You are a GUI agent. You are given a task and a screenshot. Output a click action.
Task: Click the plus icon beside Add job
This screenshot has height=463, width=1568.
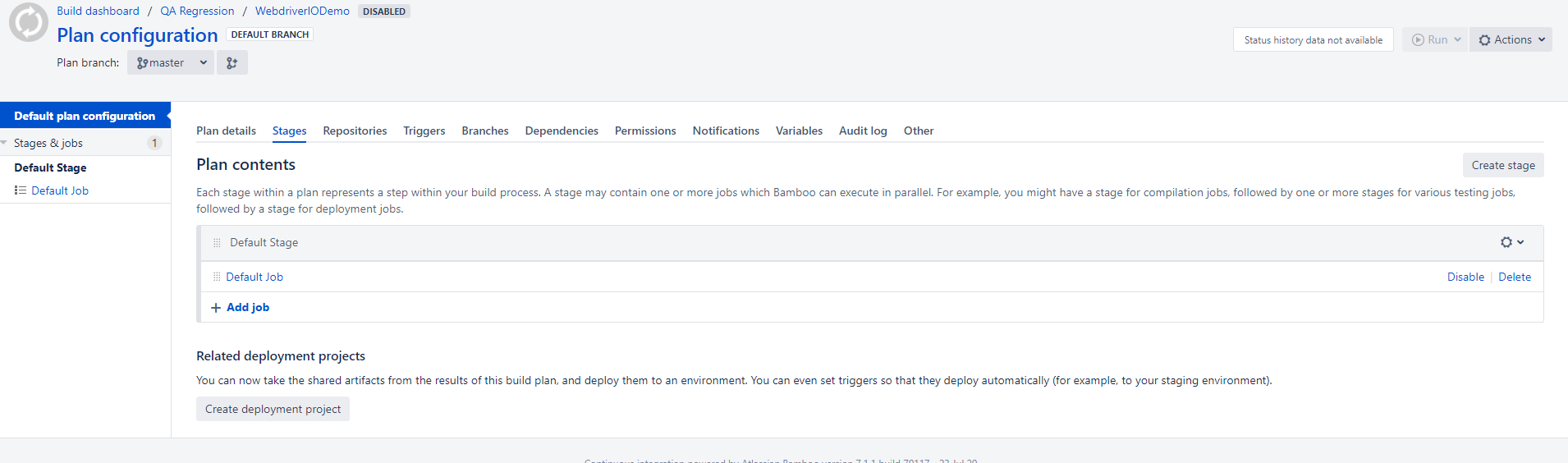[216, 308]
